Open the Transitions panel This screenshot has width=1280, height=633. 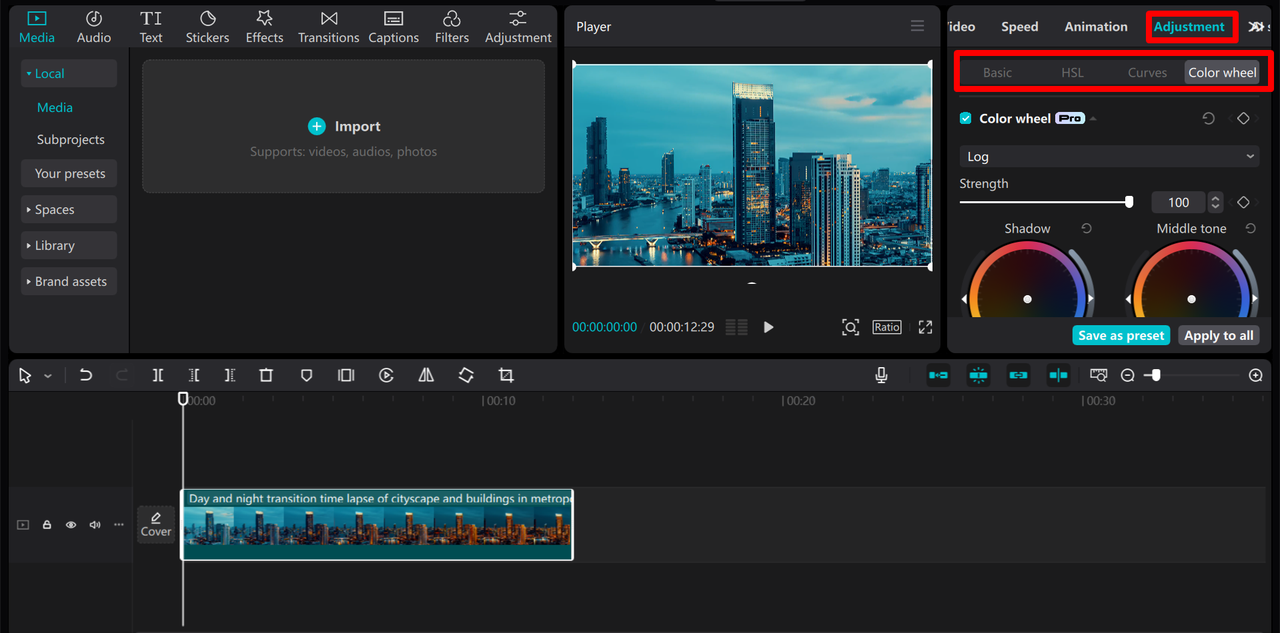coord(328,27)
